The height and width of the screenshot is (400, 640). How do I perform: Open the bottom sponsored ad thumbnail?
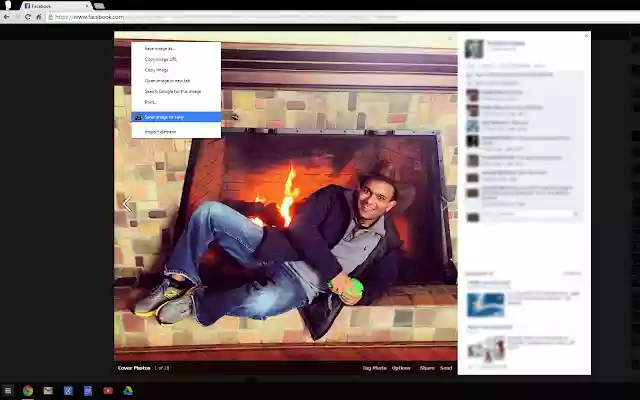click(486, 349)
